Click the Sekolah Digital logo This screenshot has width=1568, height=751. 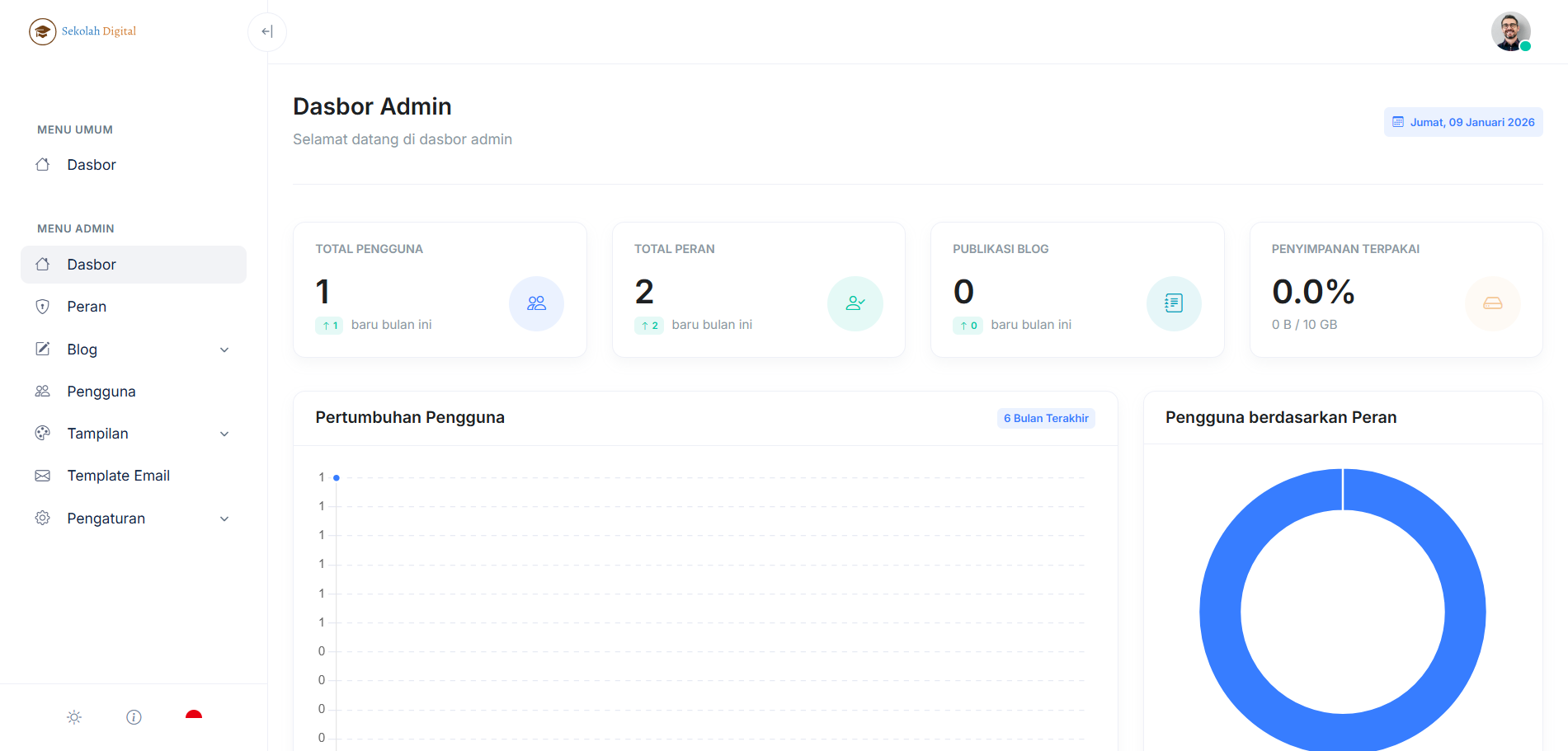tap(82, 31)
